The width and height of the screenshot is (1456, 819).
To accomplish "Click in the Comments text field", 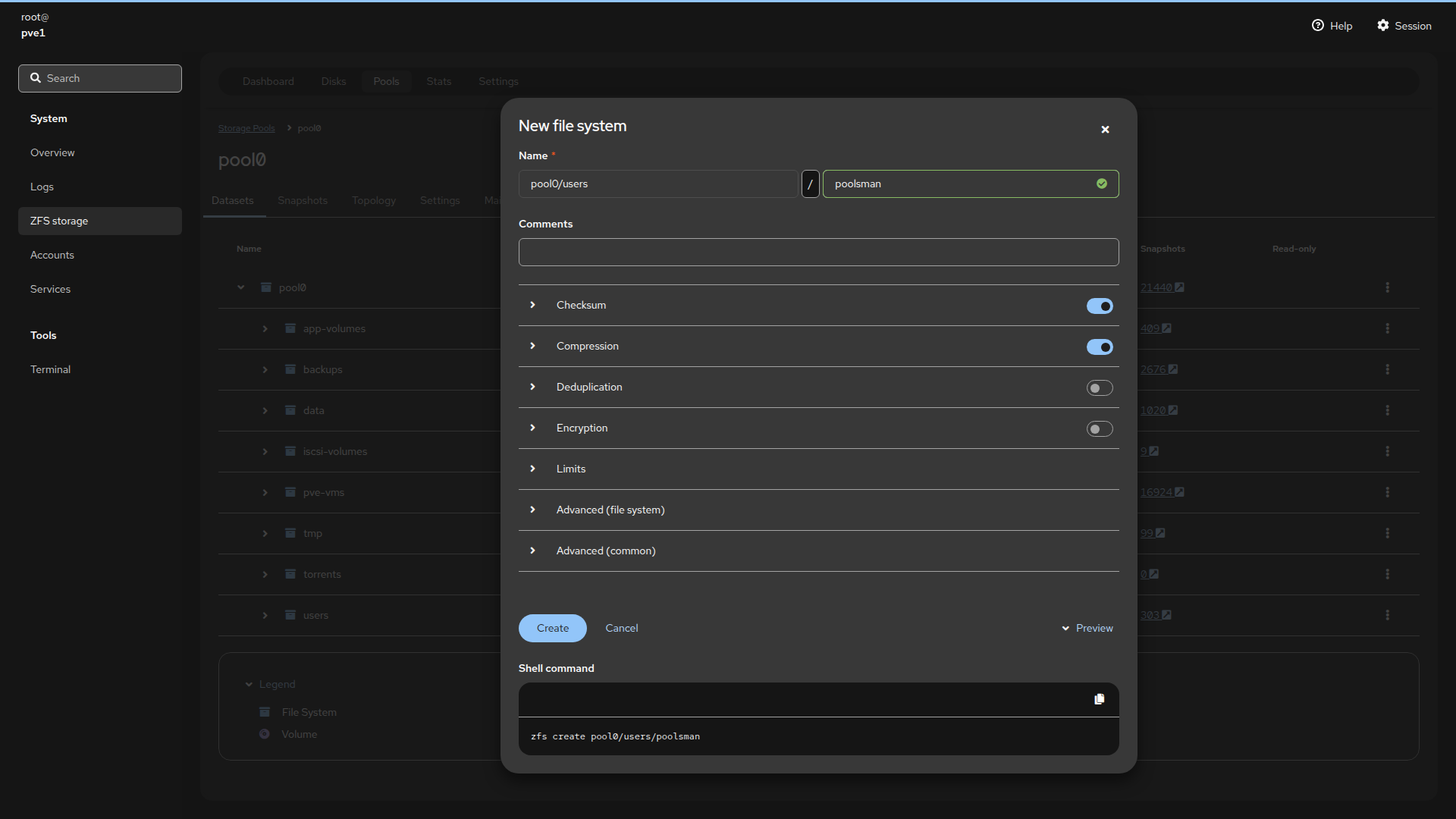I will pos(818,253).
